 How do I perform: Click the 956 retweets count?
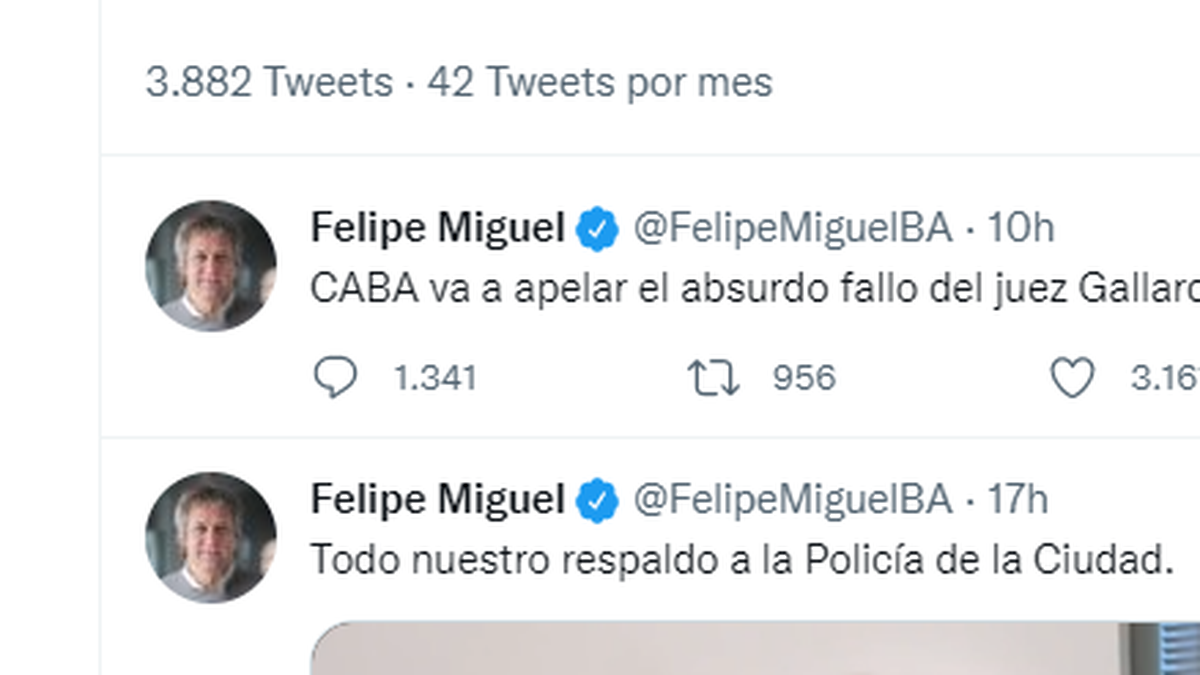click(804, 378)
